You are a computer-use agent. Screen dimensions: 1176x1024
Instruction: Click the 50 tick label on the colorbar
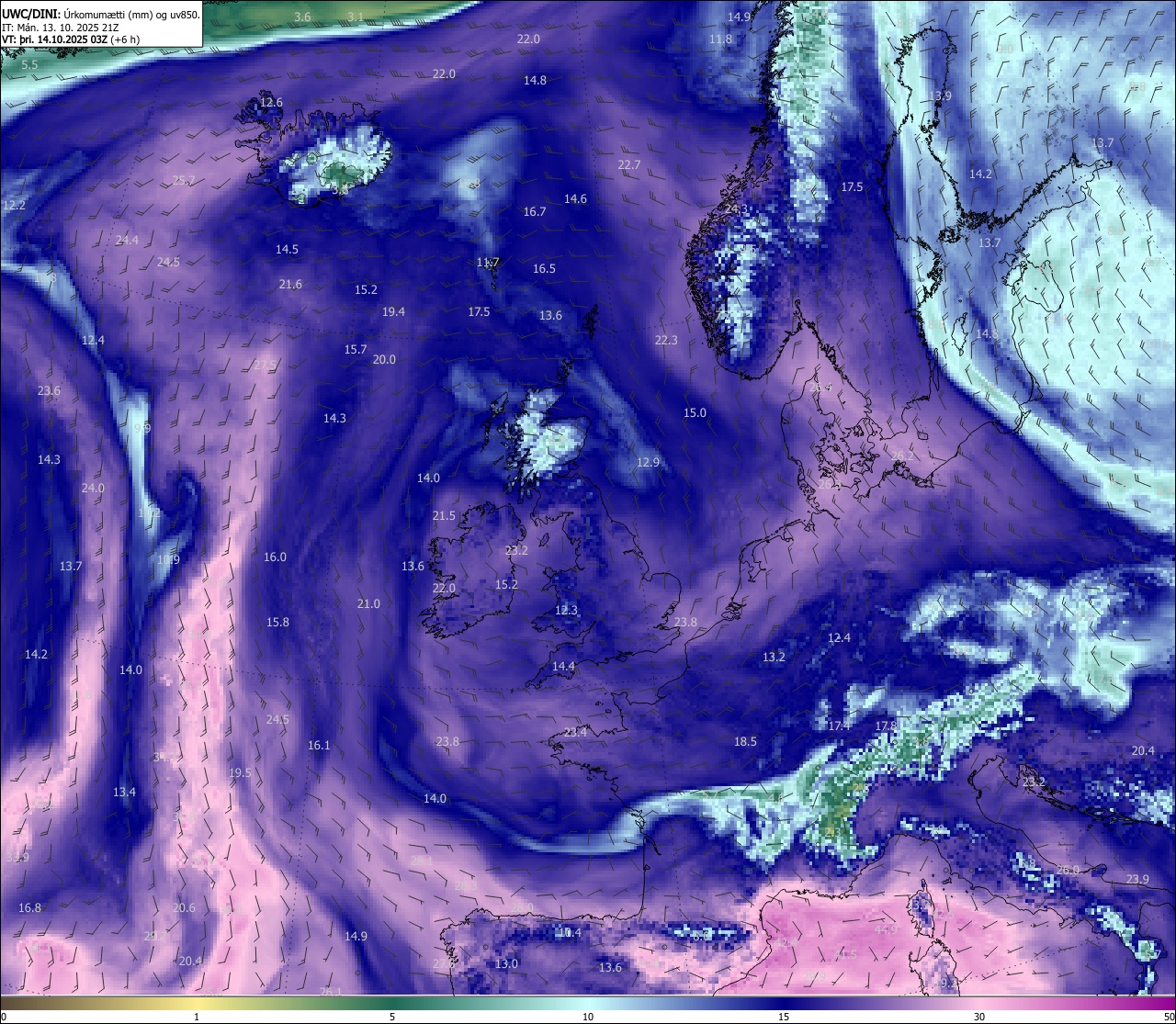(1169, 1017)
